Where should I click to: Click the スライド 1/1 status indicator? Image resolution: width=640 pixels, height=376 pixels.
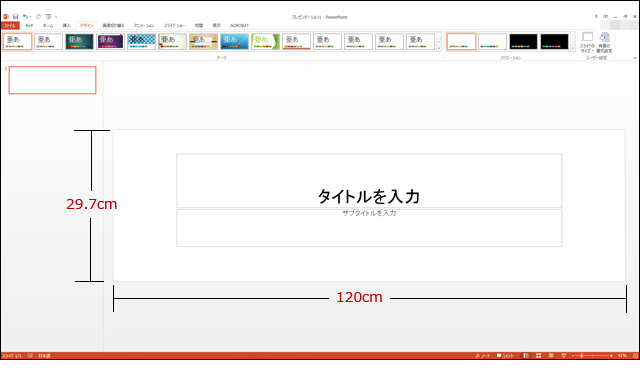(11, 356)
